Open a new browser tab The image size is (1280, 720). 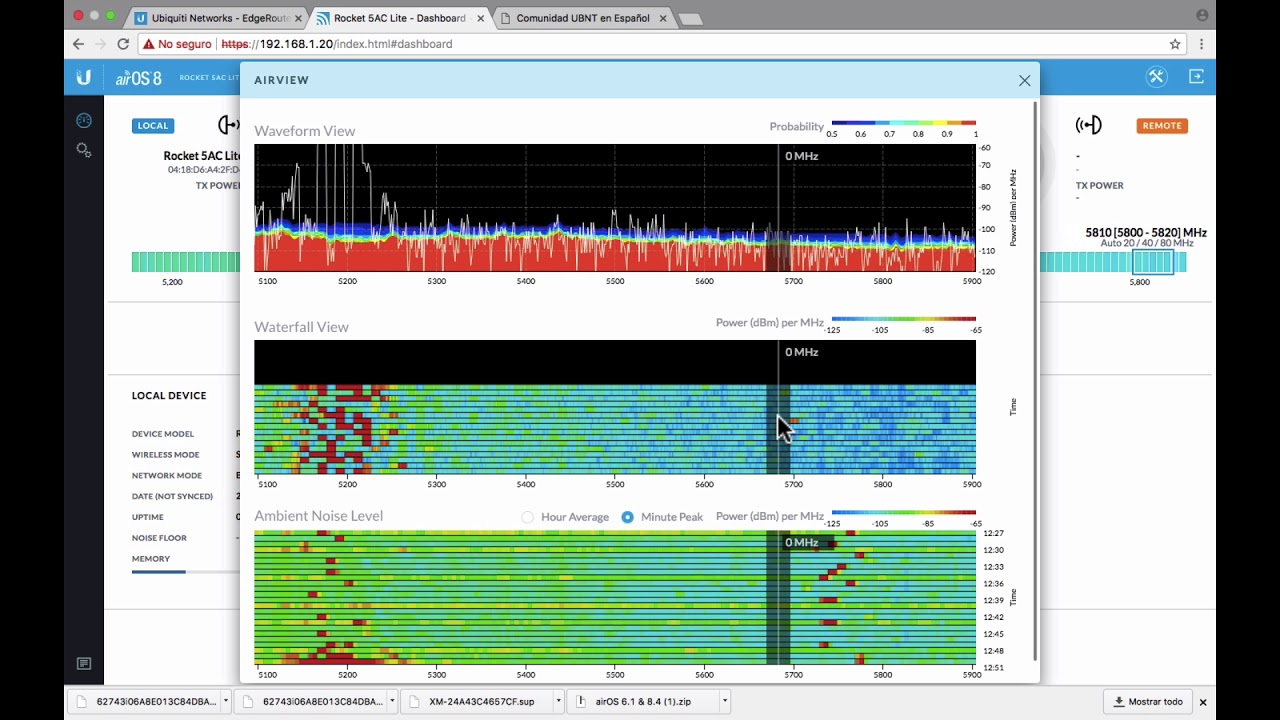click(690, 19)
